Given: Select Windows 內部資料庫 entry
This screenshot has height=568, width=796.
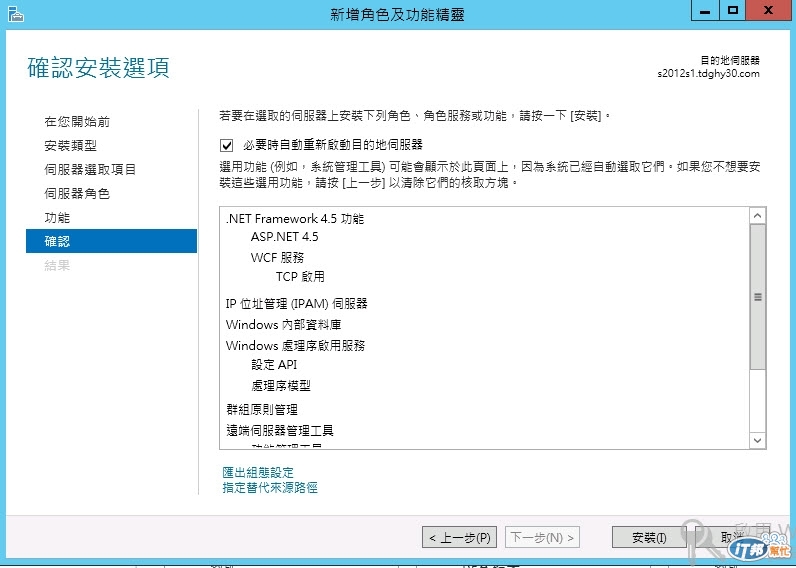Looking at the screenshot, I should [283, 324].
